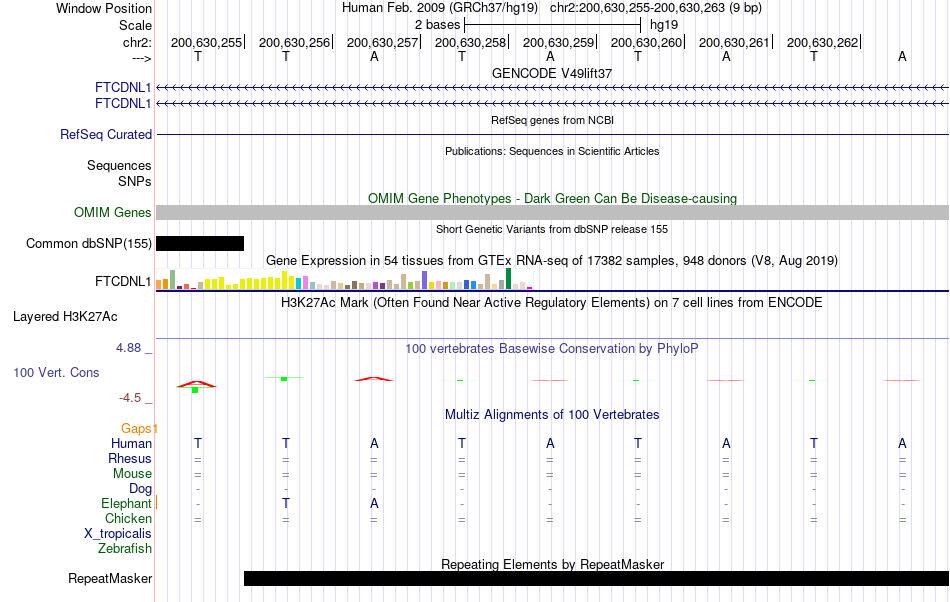Click the Layered H3K27Ac track label
Image resolution: width=950 pixels, height=602 pixels.
pyautogui.click(x=65, y=316)
